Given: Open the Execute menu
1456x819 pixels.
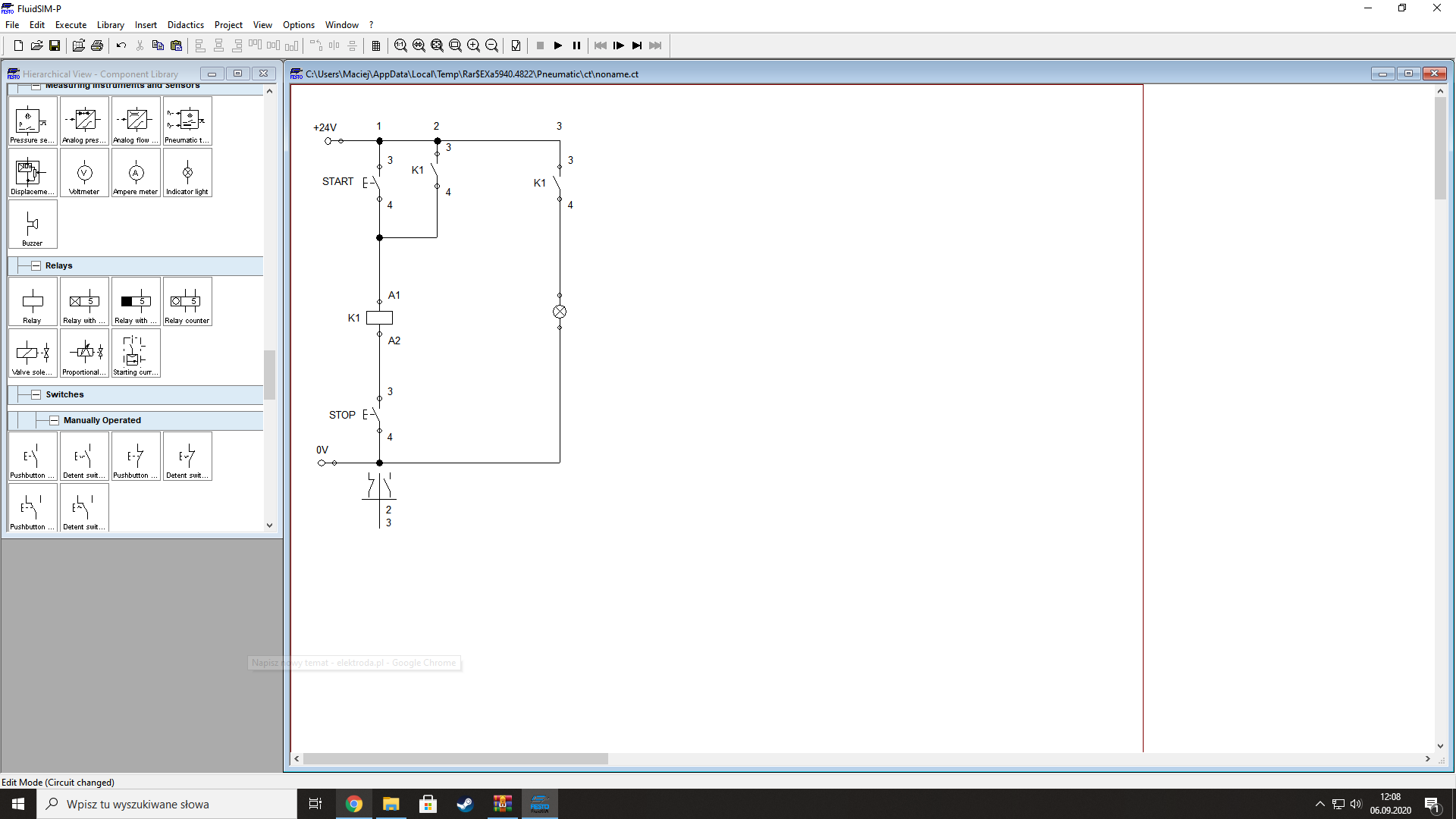Looking at the screenshot, I should click(71, 25).
